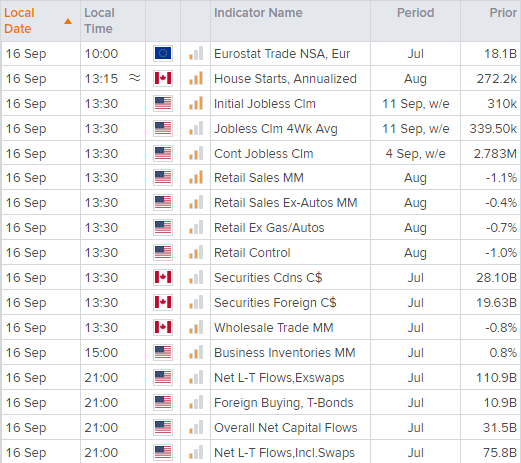The width and height of the screenshot is (521, 463).
Task: Click US flag beside Overall Net Capital Flows
Action: click(163, 427)
